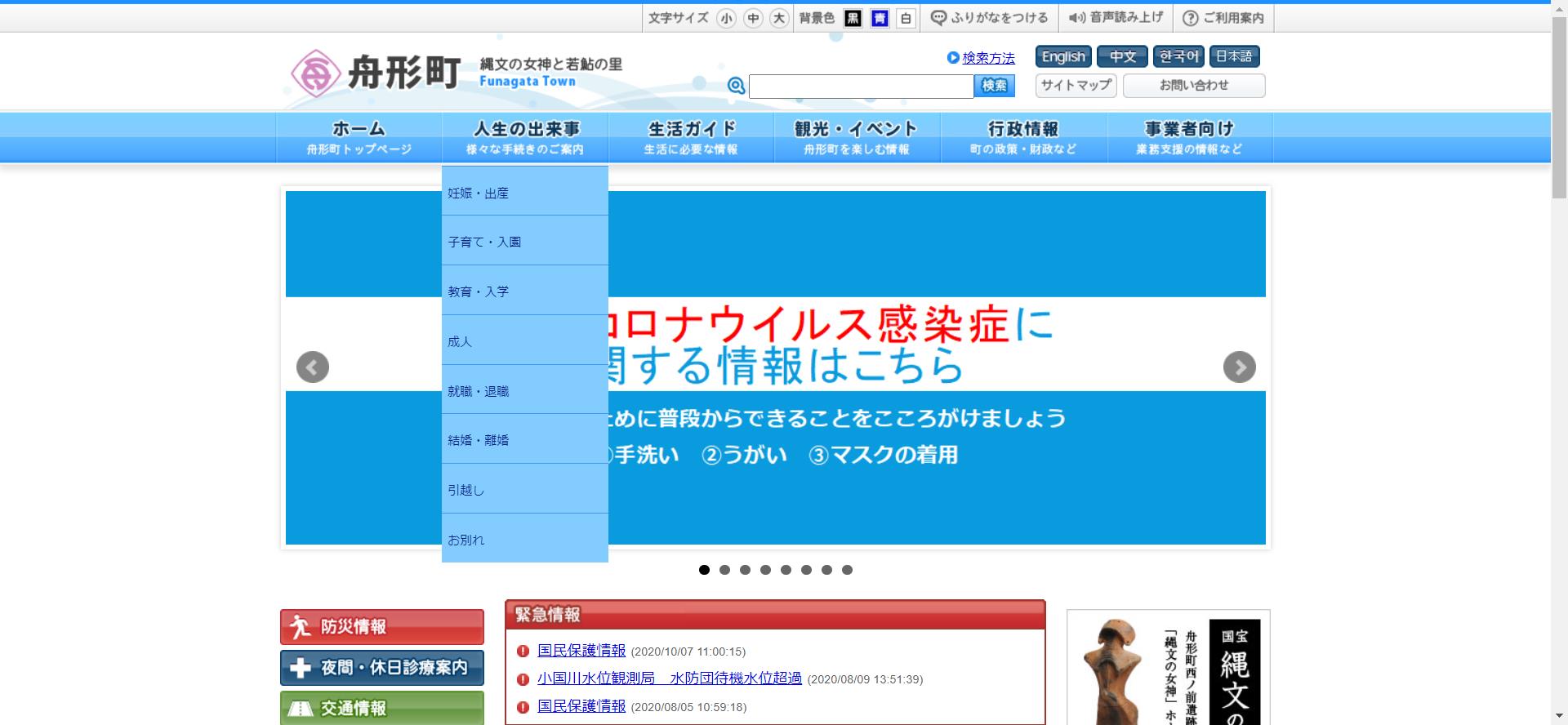Open 事業者向け main menu
The height and width of the screenshot is (725, 1568).
[x=1190, y=138]
